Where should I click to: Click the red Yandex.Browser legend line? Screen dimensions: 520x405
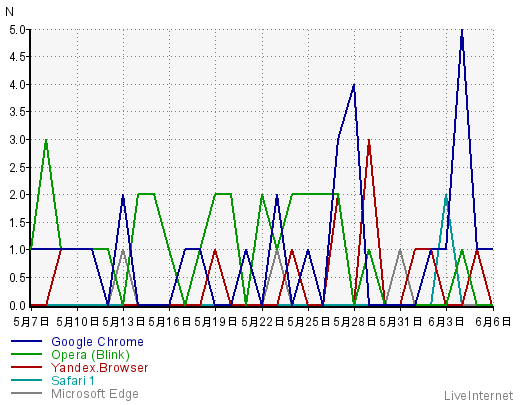click(26, 367)
